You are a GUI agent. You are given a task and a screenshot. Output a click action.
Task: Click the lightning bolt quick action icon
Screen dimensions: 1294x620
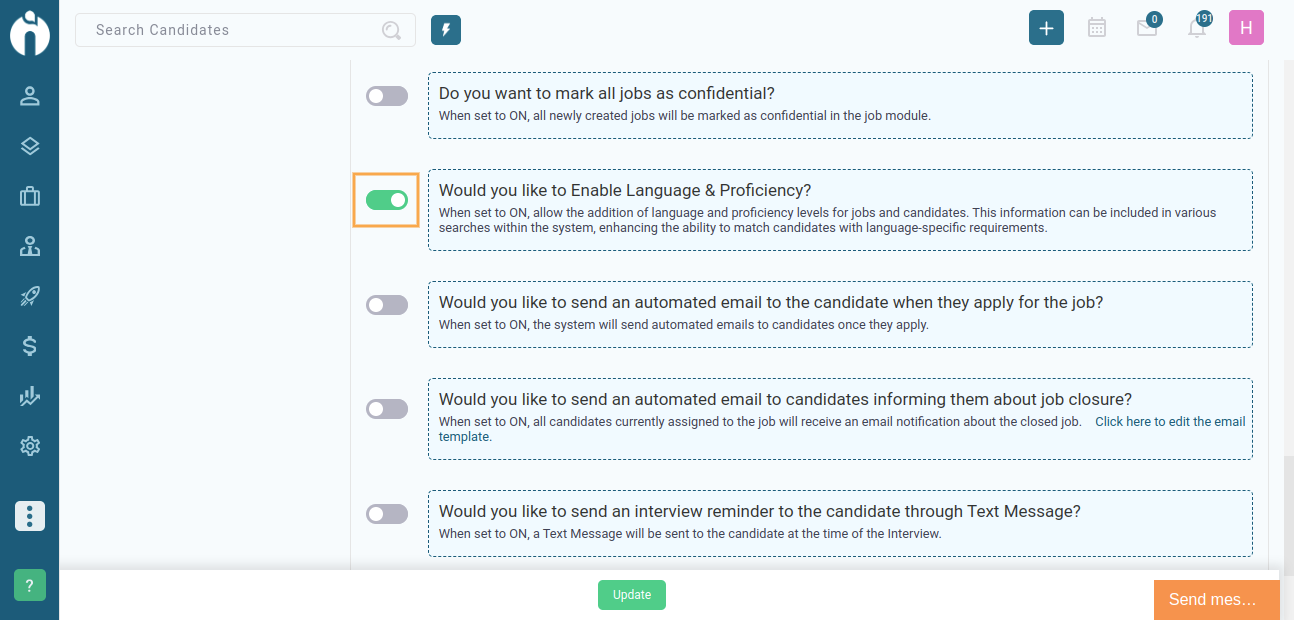click(446, 30)
